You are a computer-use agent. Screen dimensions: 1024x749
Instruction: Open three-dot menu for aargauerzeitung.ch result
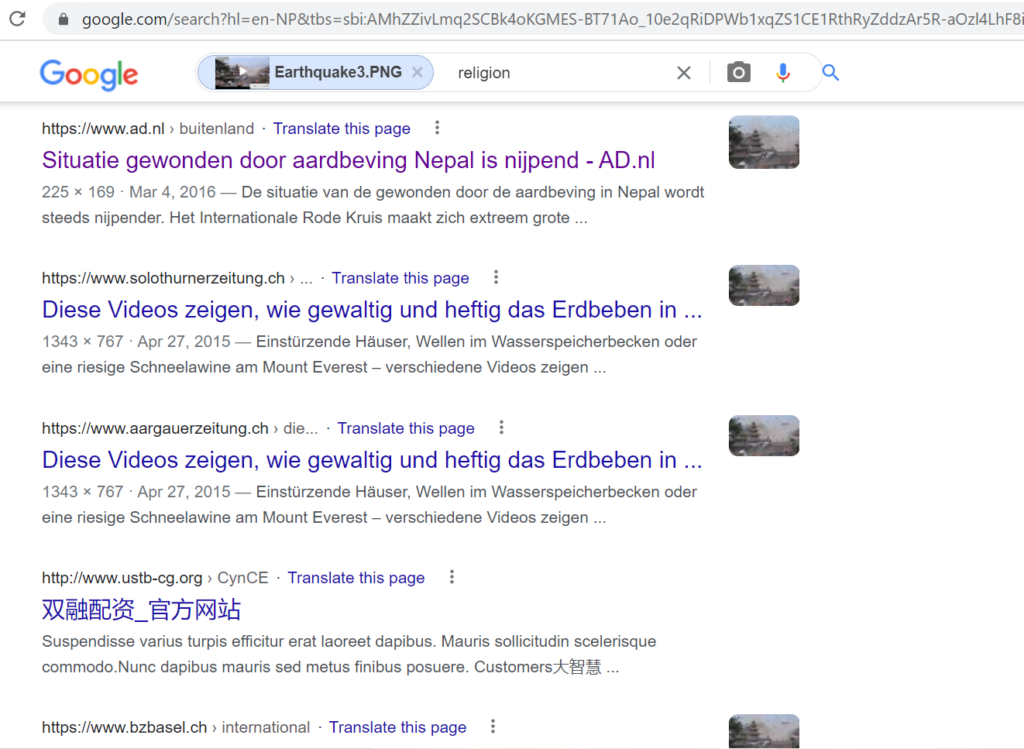pos(501,428)
